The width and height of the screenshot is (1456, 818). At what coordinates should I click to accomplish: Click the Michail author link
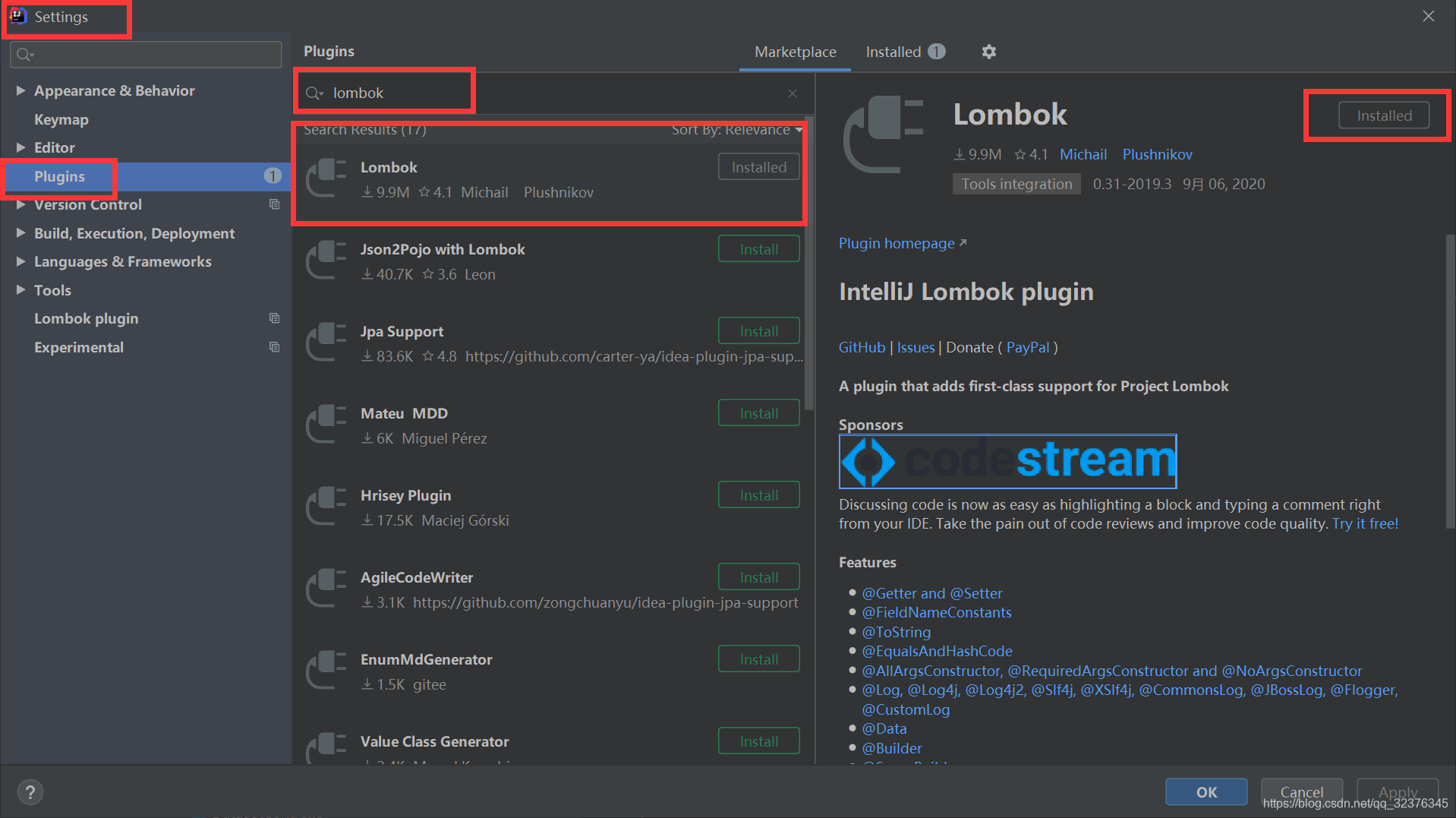pyautogui.click(x=1083, y=154)
